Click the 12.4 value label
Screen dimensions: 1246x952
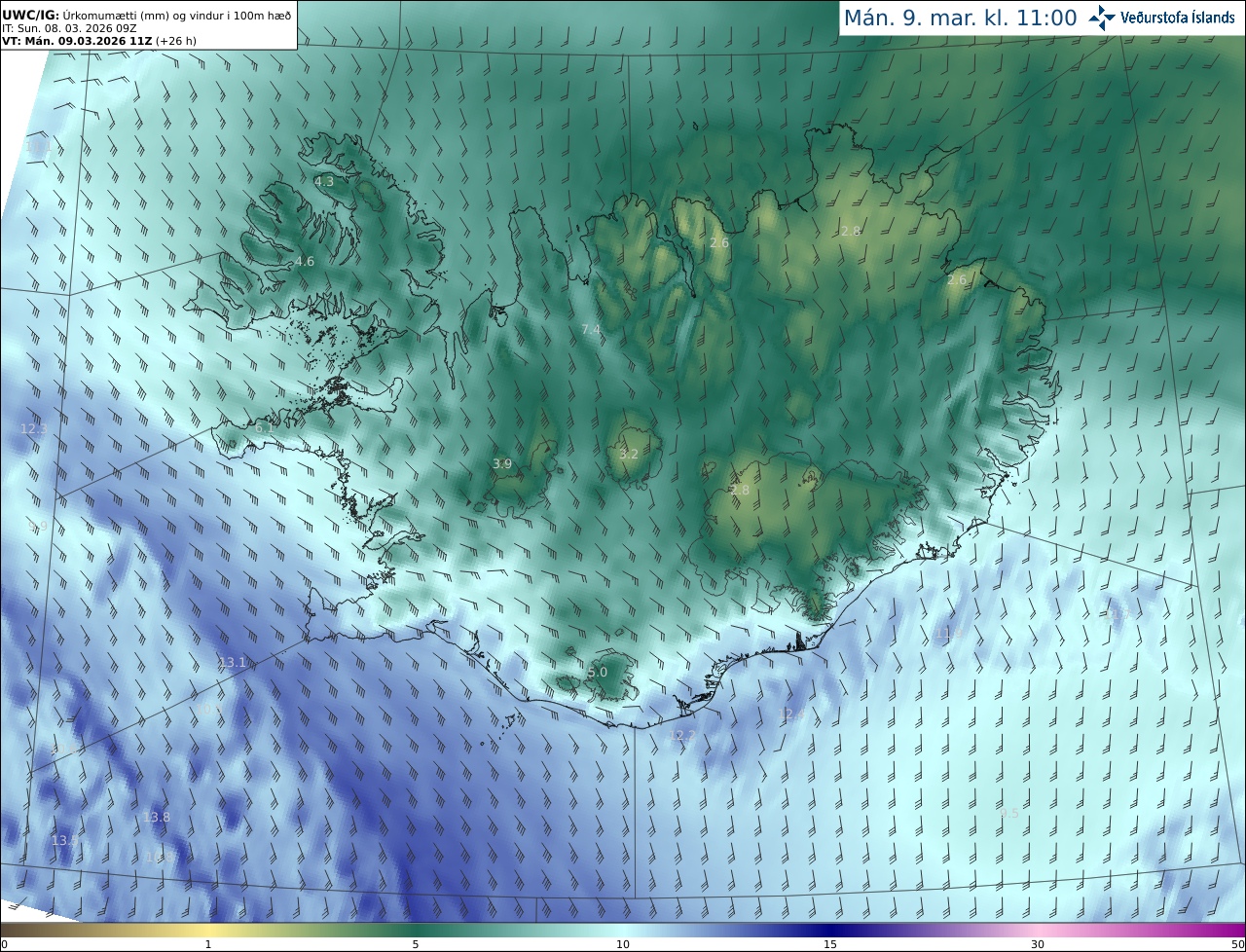(x=792, y=715)
